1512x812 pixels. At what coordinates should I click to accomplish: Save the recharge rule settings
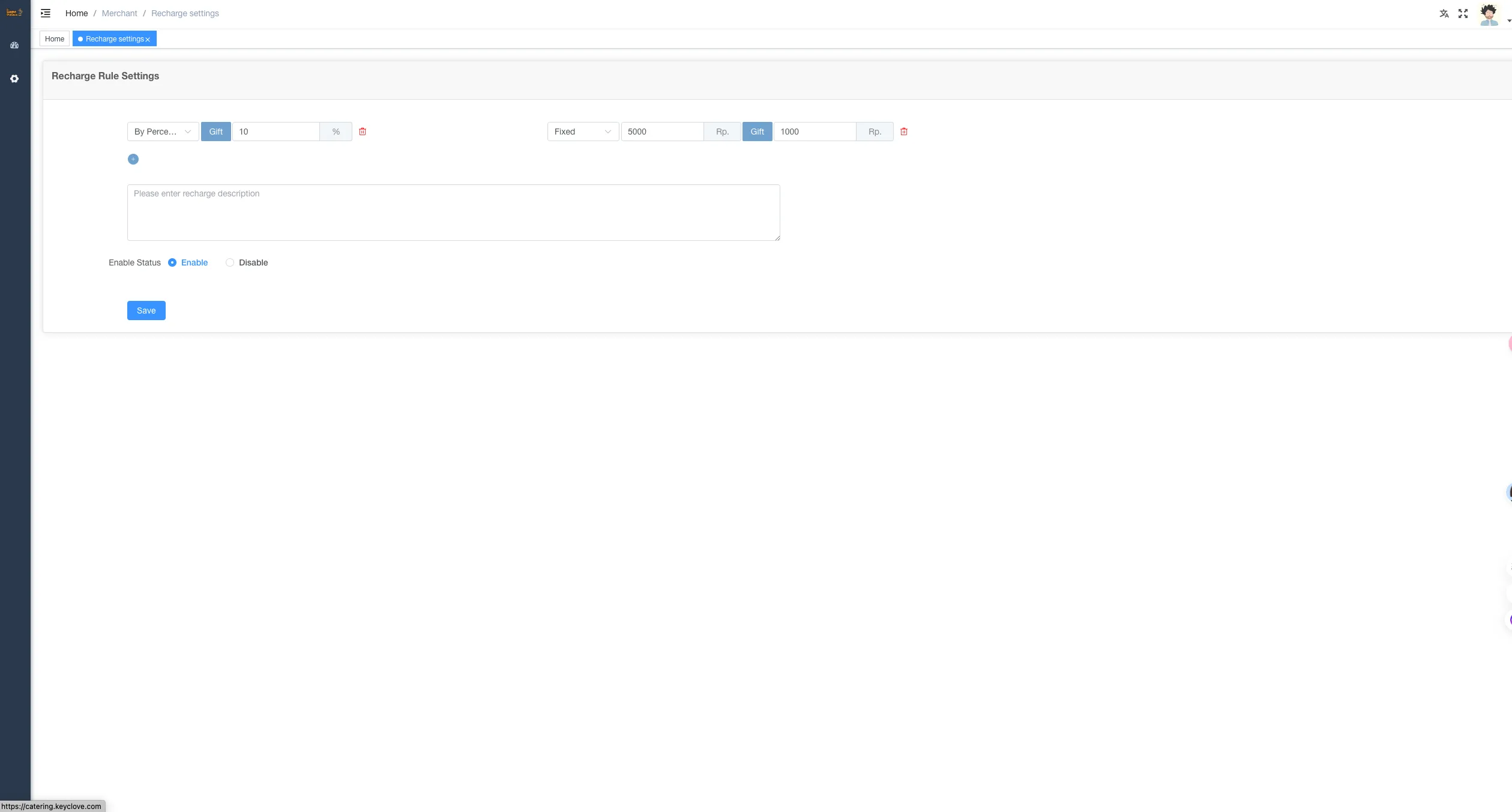coord(146,311)
